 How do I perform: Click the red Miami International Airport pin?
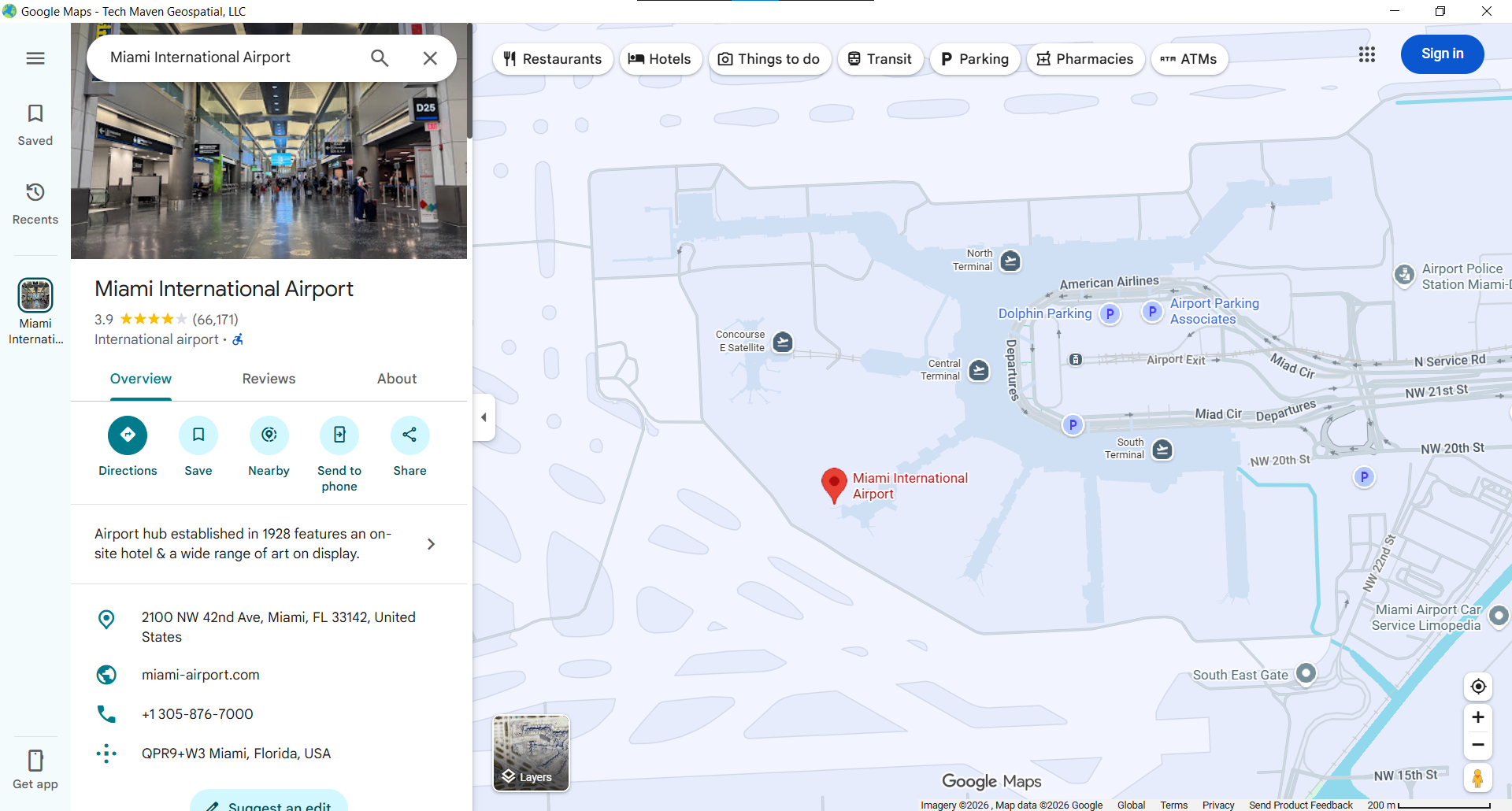click(x=834, y=485)
